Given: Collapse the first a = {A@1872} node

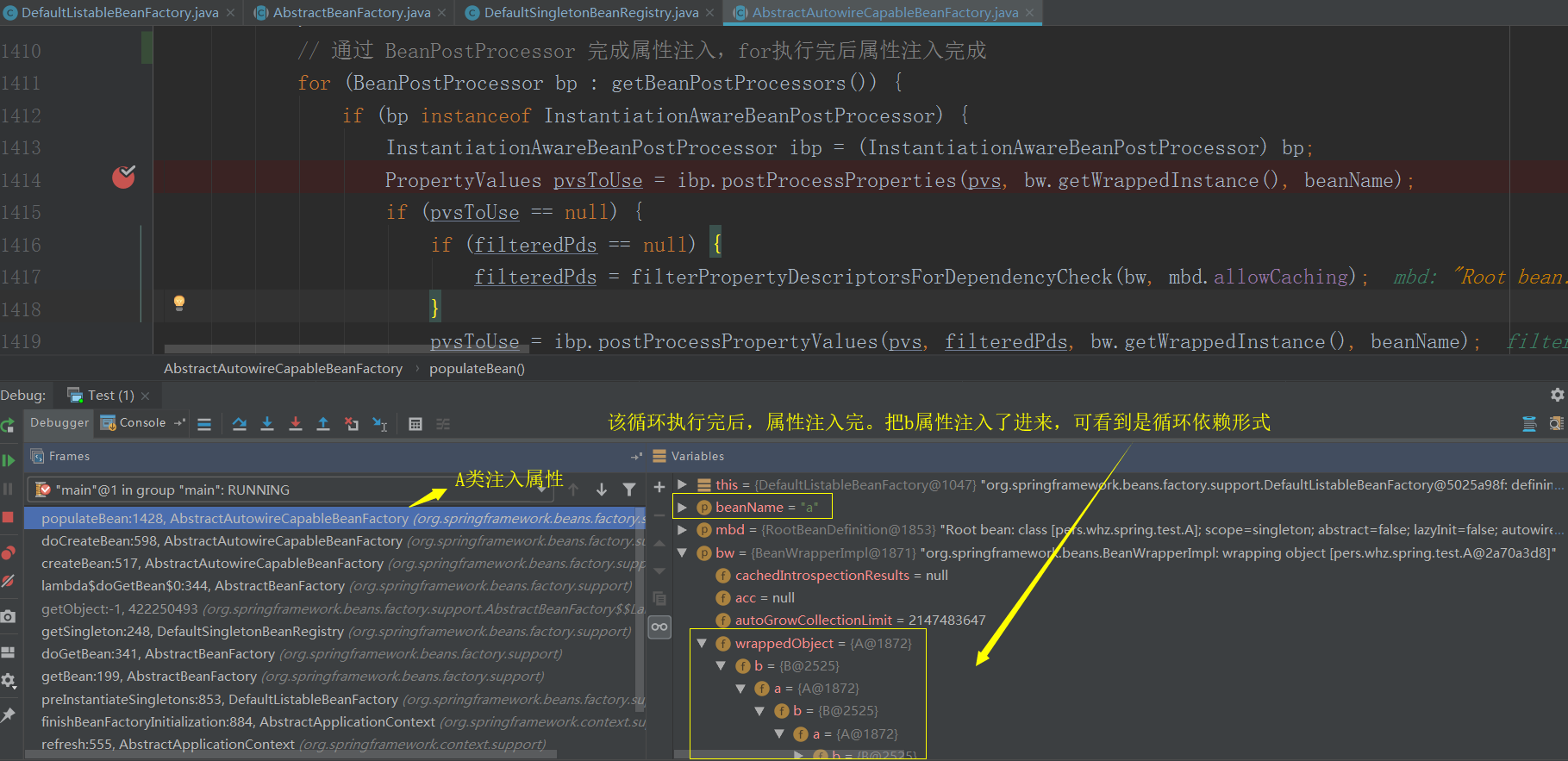Looking at the screenshot, I should click(x=740, y=688).
